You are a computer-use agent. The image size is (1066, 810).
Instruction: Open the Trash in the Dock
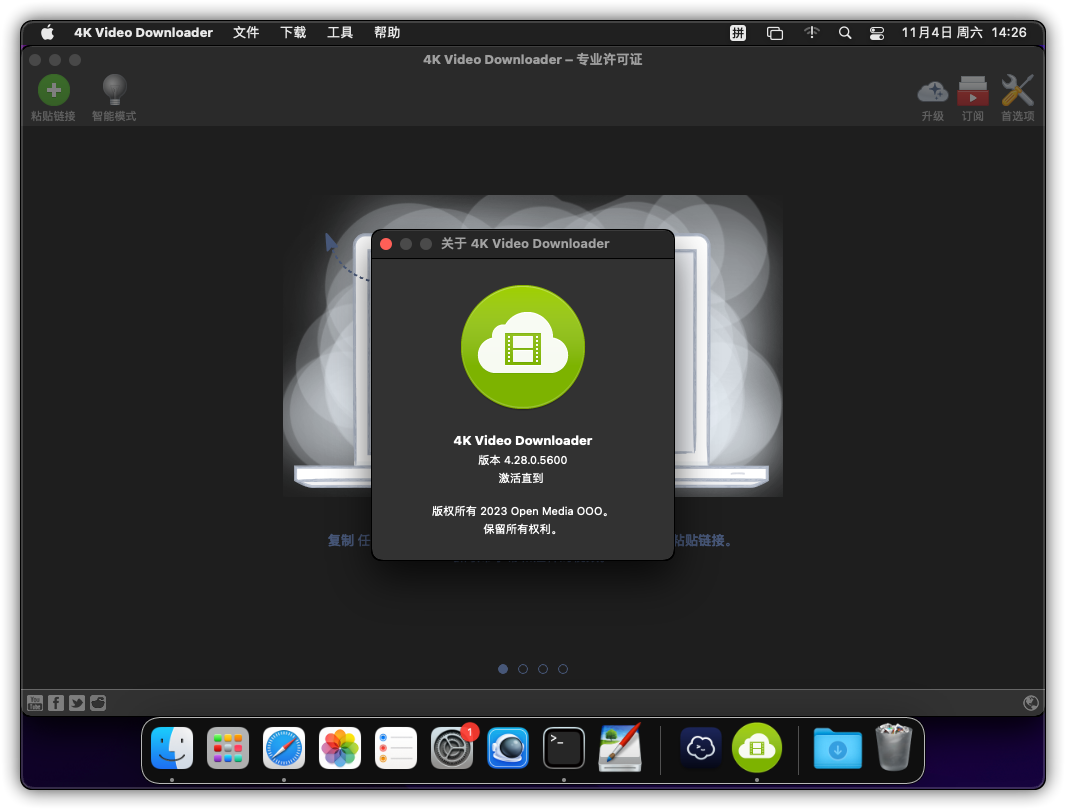pyautogui.click(x=893, y=748)
